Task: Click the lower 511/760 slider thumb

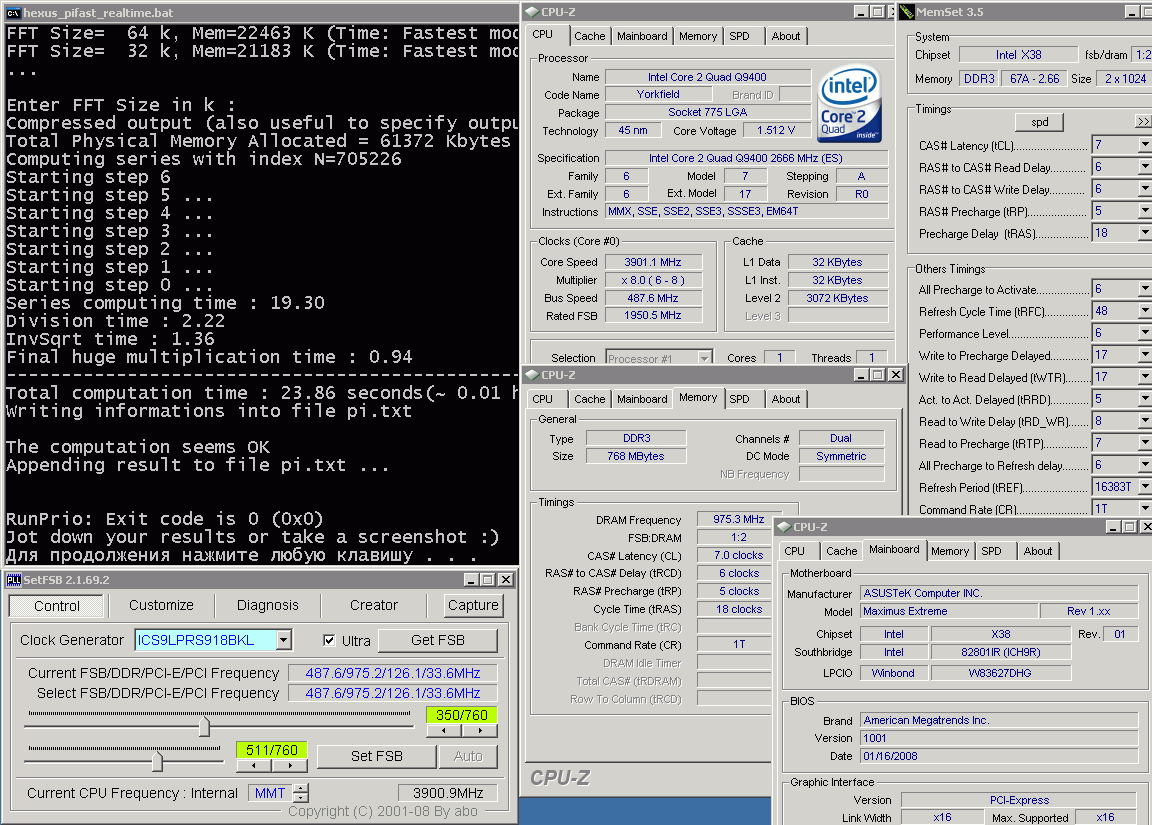Action: click(157, 762)
